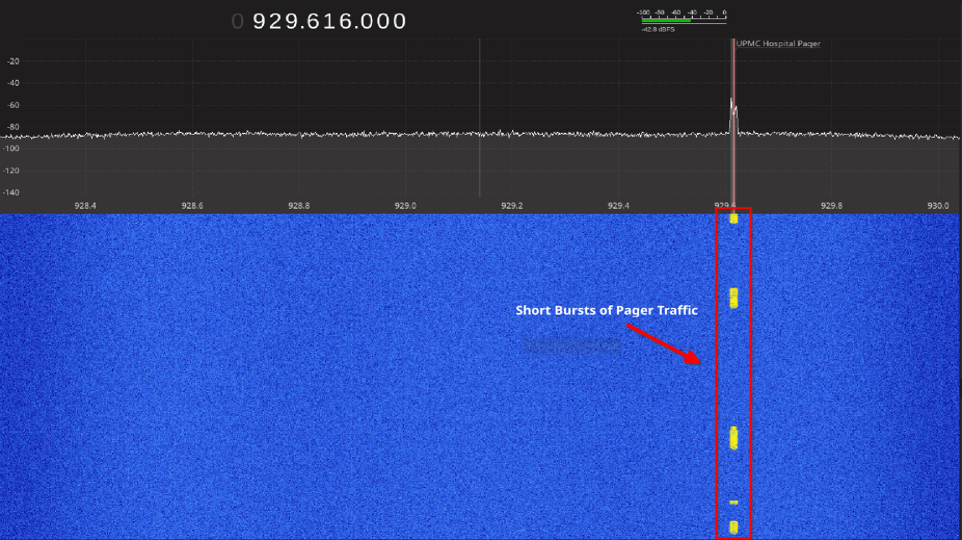Click the topmost yellow burst in waterfall

click(734, 218)
